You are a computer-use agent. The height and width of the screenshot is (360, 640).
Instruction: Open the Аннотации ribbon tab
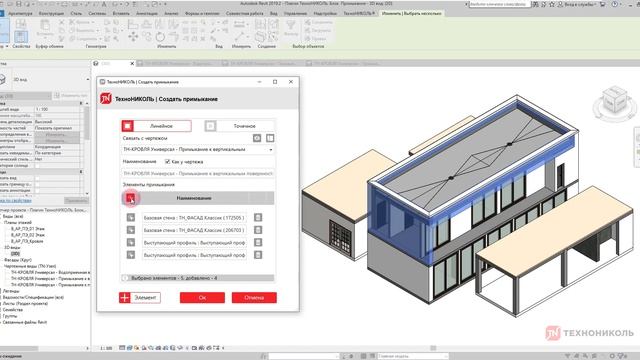pyautogui.click(x=147, y=13)
